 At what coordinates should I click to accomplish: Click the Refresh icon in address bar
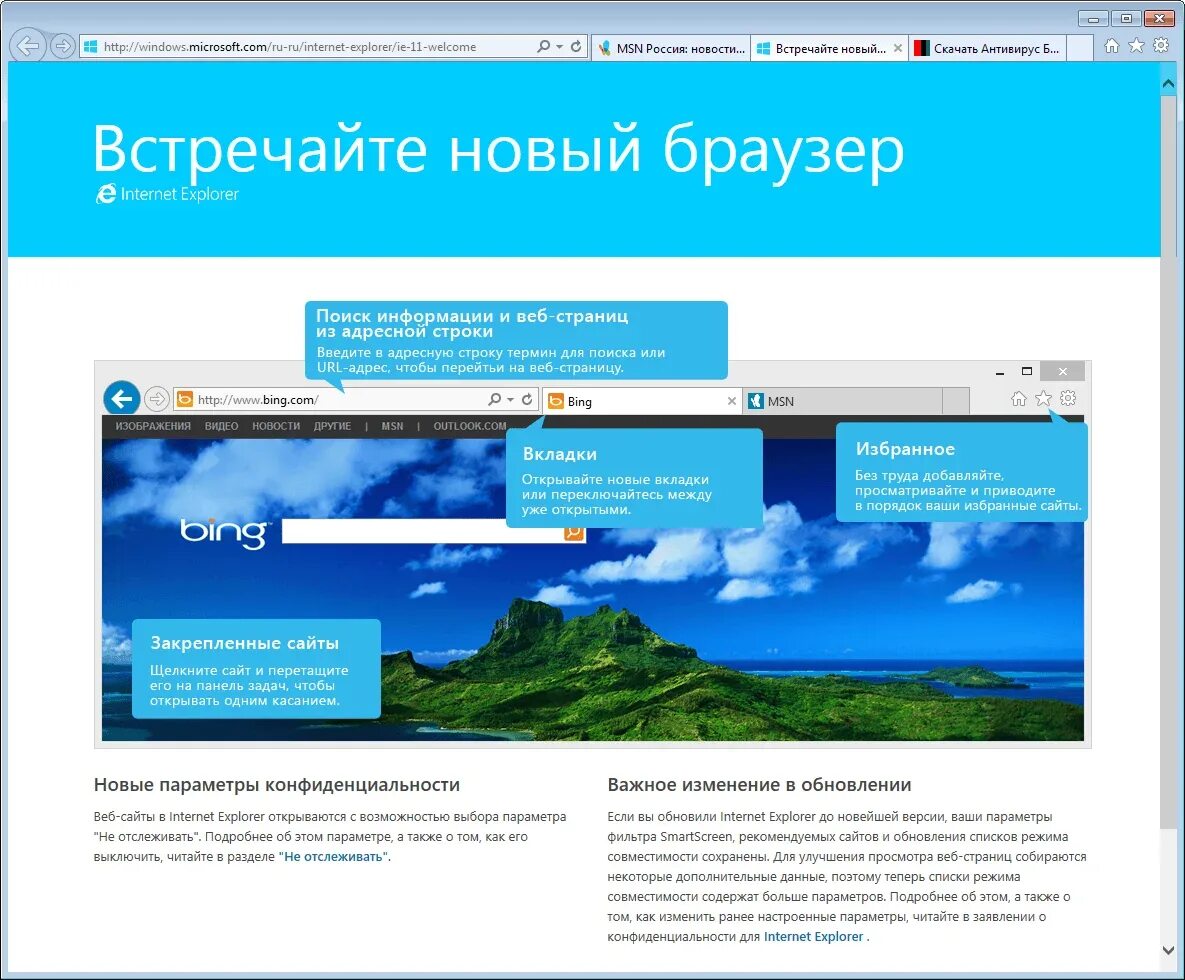[576, 46]
